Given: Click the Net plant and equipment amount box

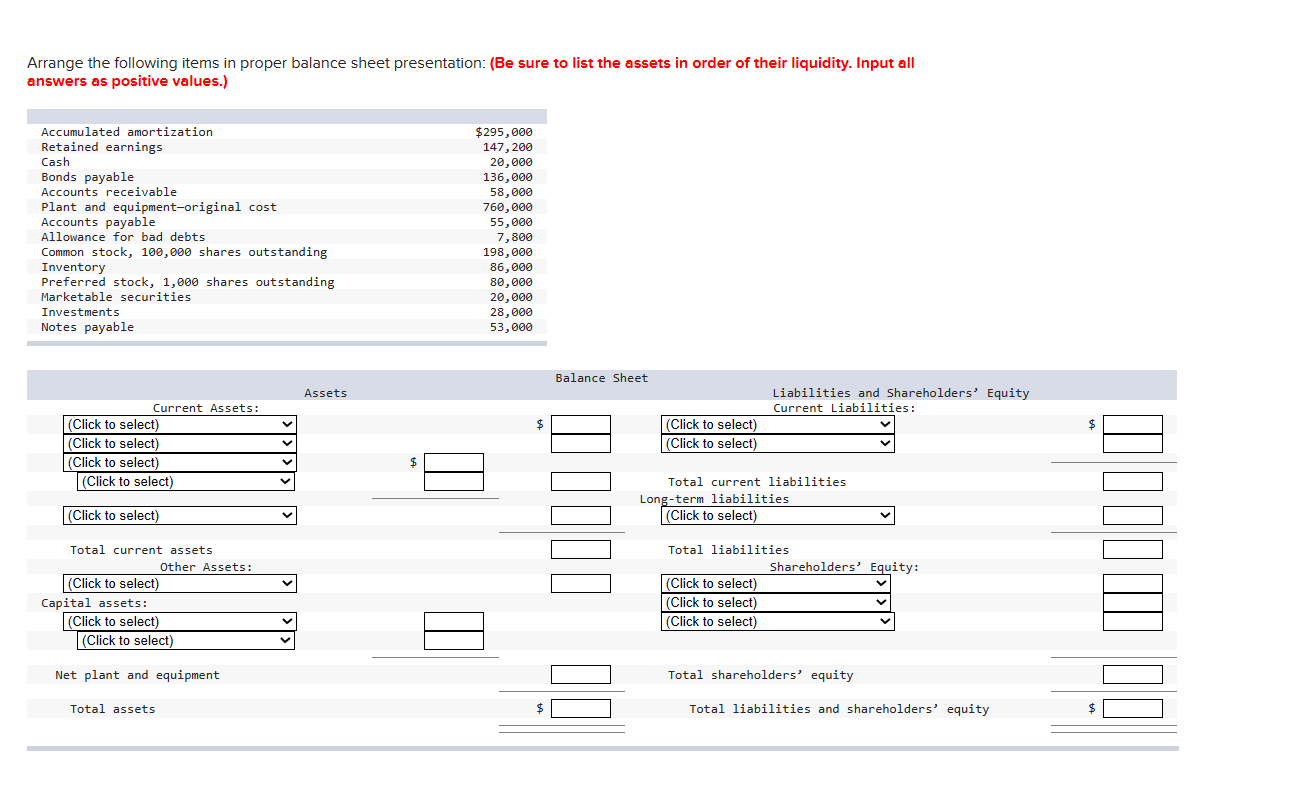Looking at the screenshot, I should tap(581, 674).
